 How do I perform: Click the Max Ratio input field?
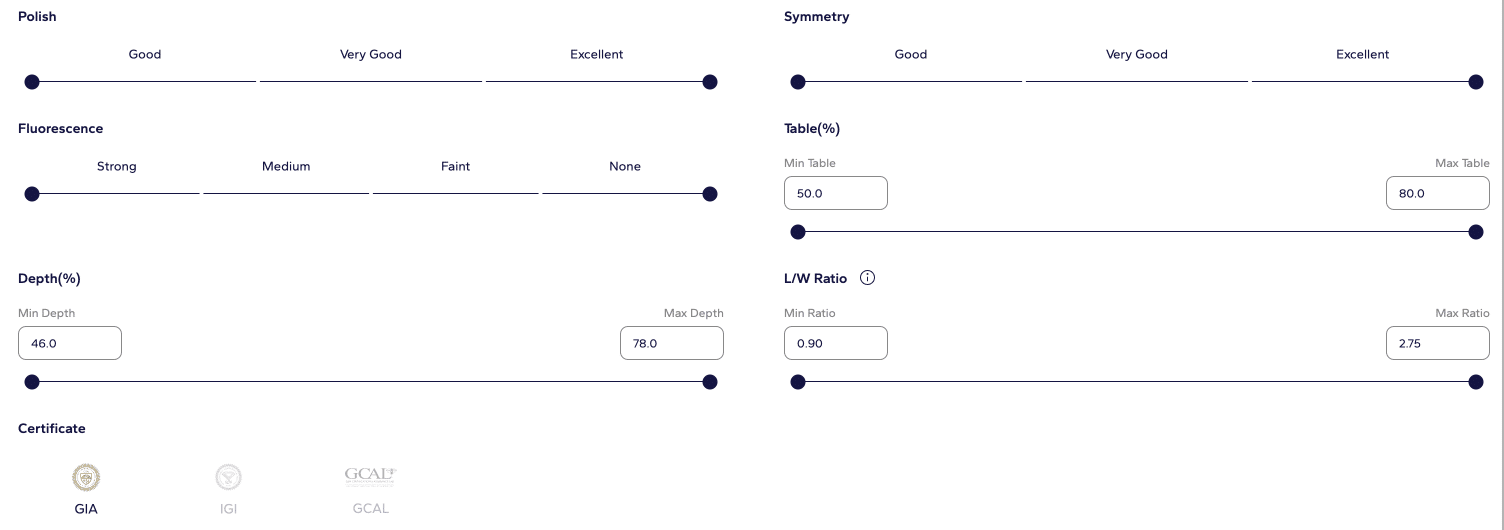pos(1437,343)
